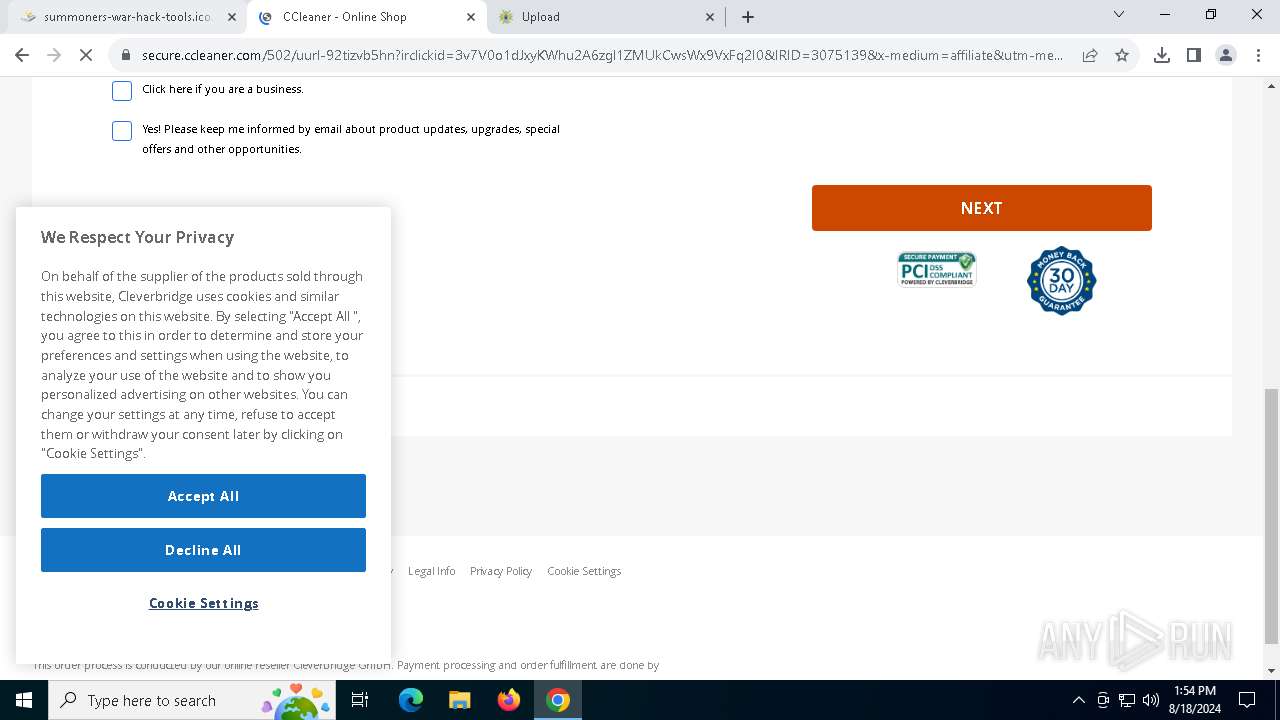Screen dimensions: 1280x720
Task: Open a new browser tab
Action: pos(748,17)
